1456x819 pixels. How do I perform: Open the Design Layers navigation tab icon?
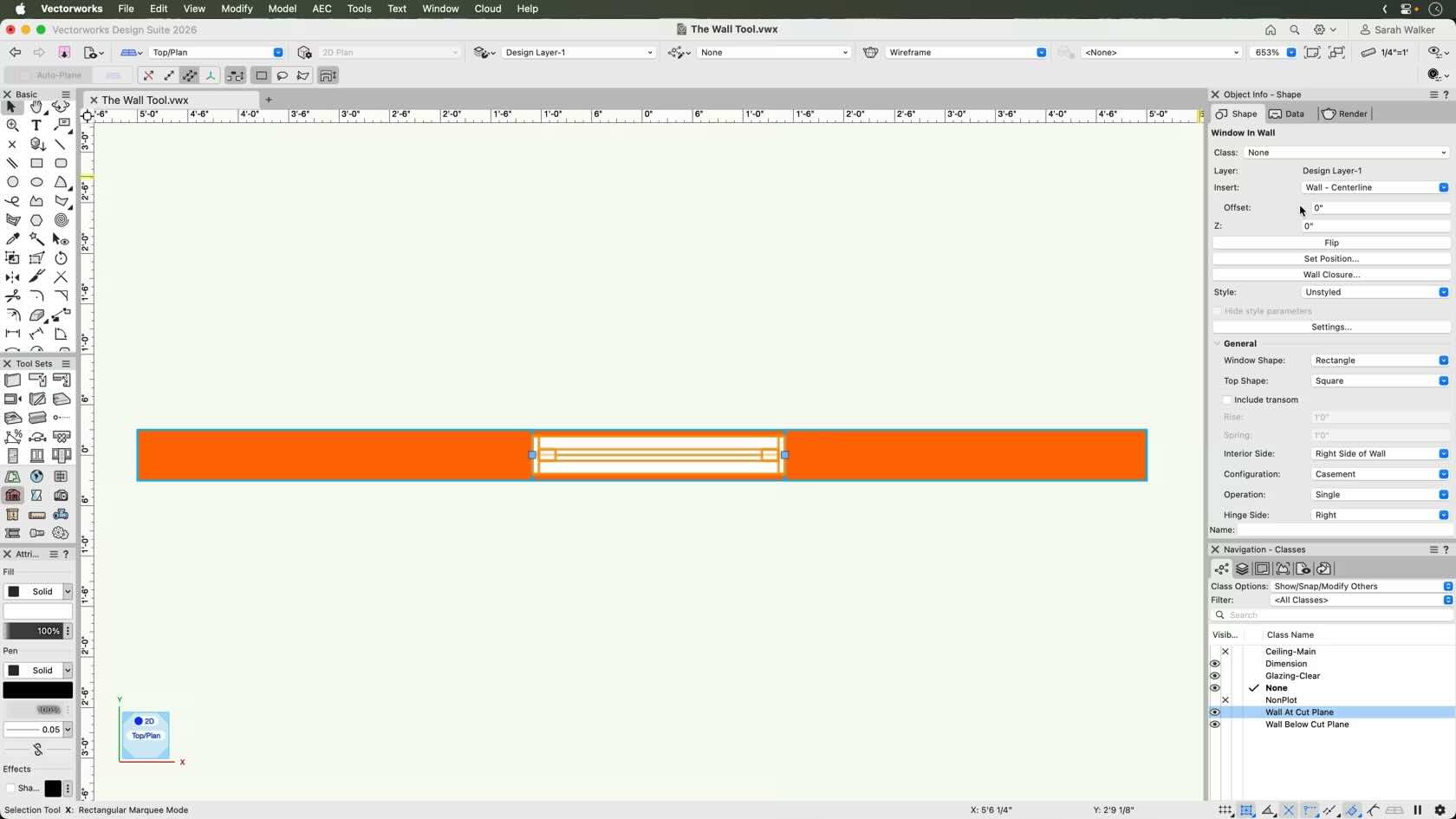pos(1242,569)
